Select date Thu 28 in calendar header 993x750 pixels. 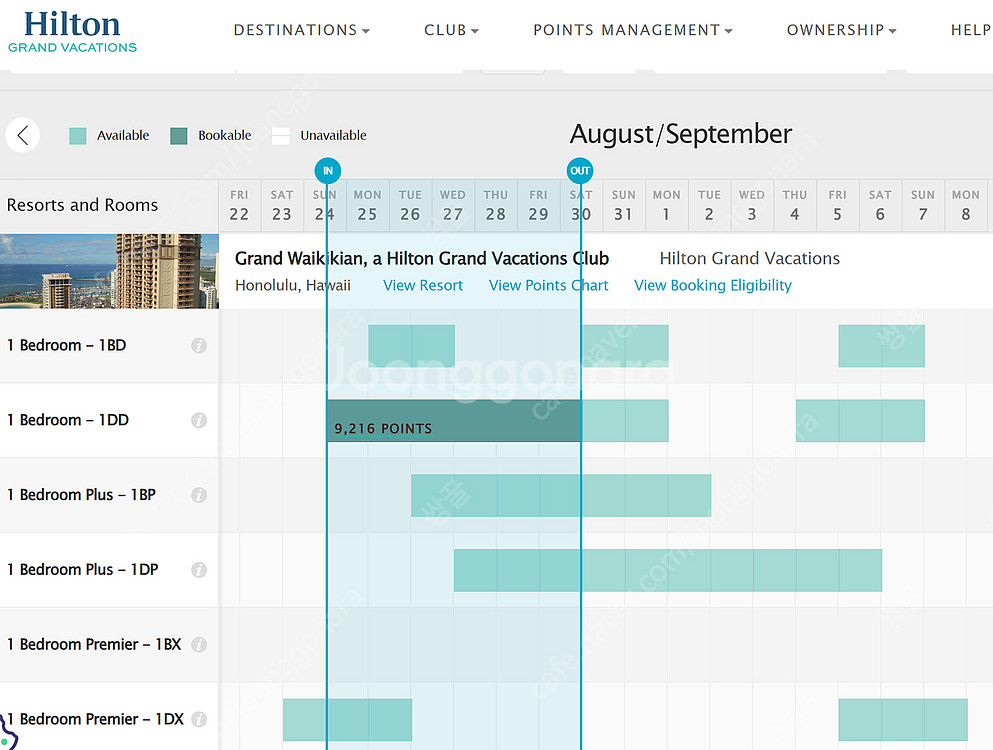pos(496,205)
